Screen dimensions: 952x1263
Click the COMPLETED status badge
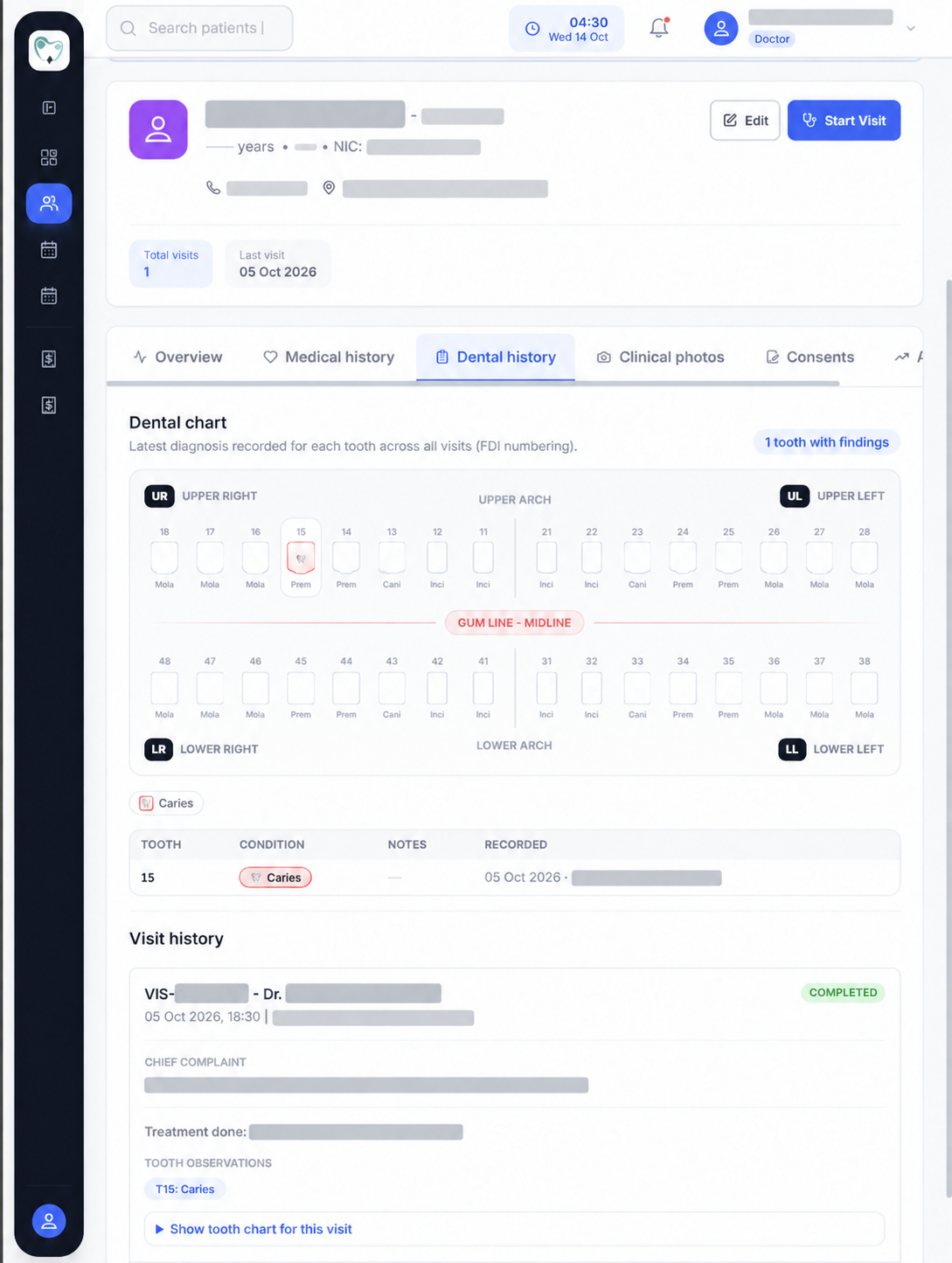[x=843, y=992]
